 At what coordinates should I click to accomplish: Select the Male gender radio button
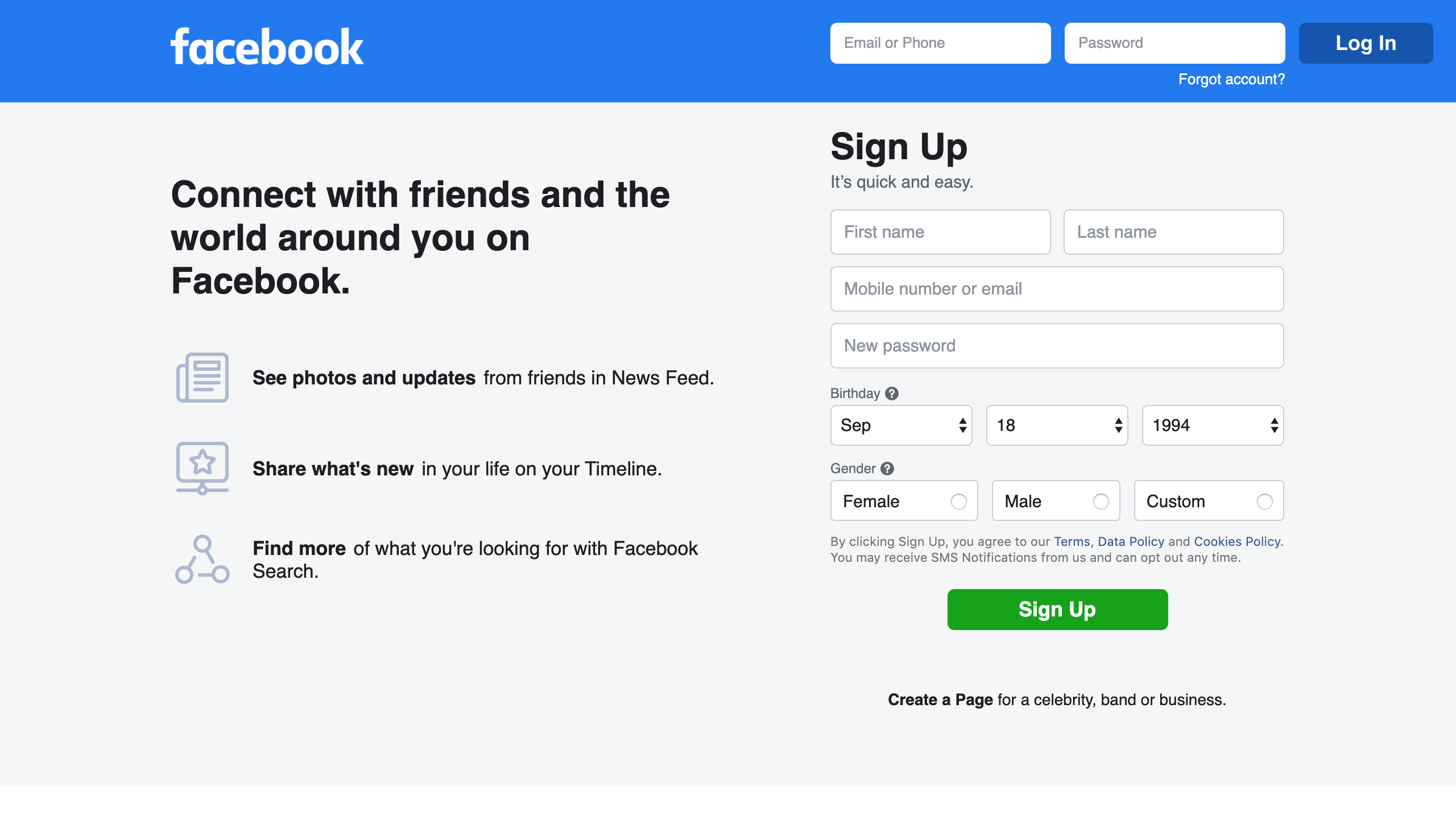1101,502
